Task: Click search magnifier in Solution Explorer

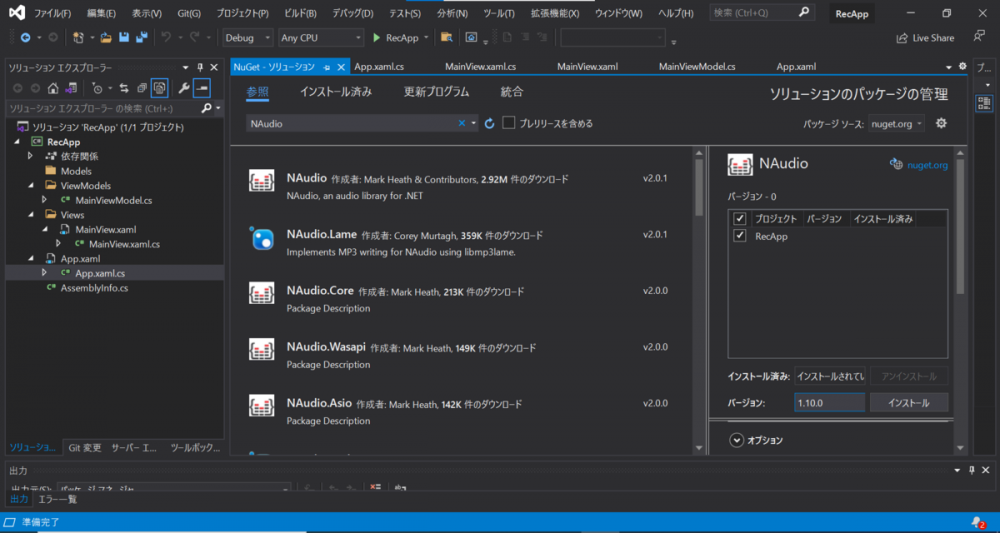Action: [206, 108]
